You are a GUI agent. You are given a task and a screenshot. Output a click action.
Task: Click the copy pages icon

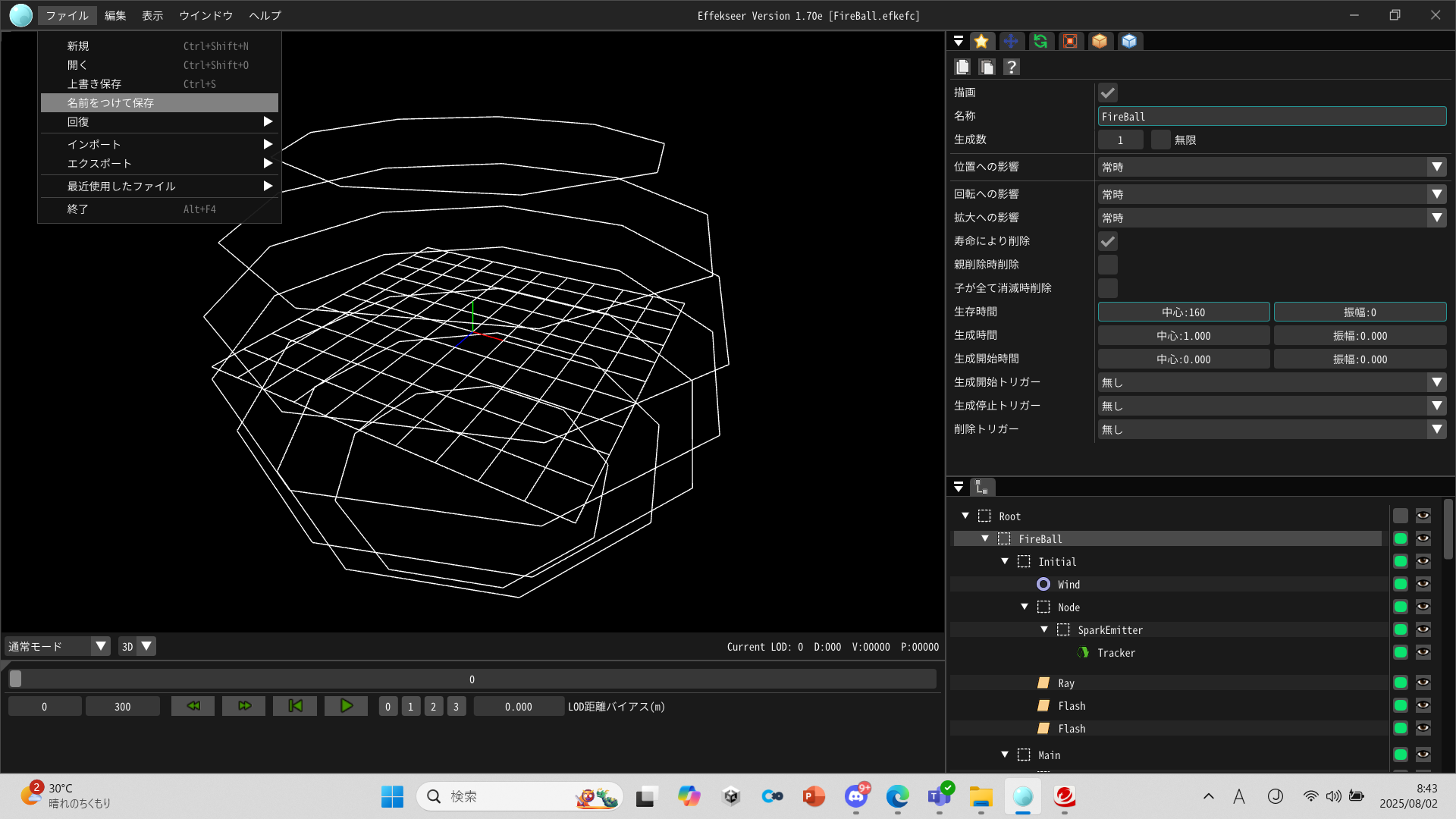coord(962,67)
